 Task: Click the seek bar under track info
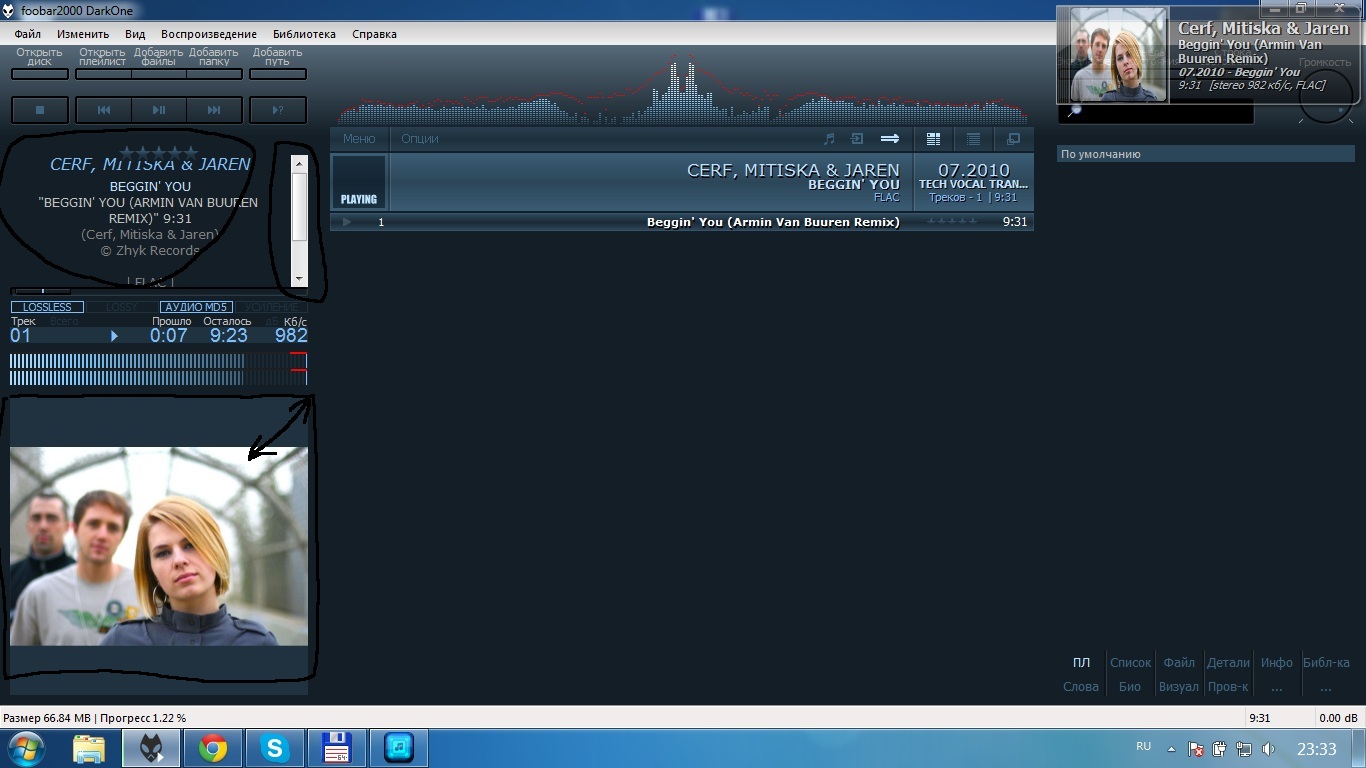pyautogui.click(x=158, y=291)
